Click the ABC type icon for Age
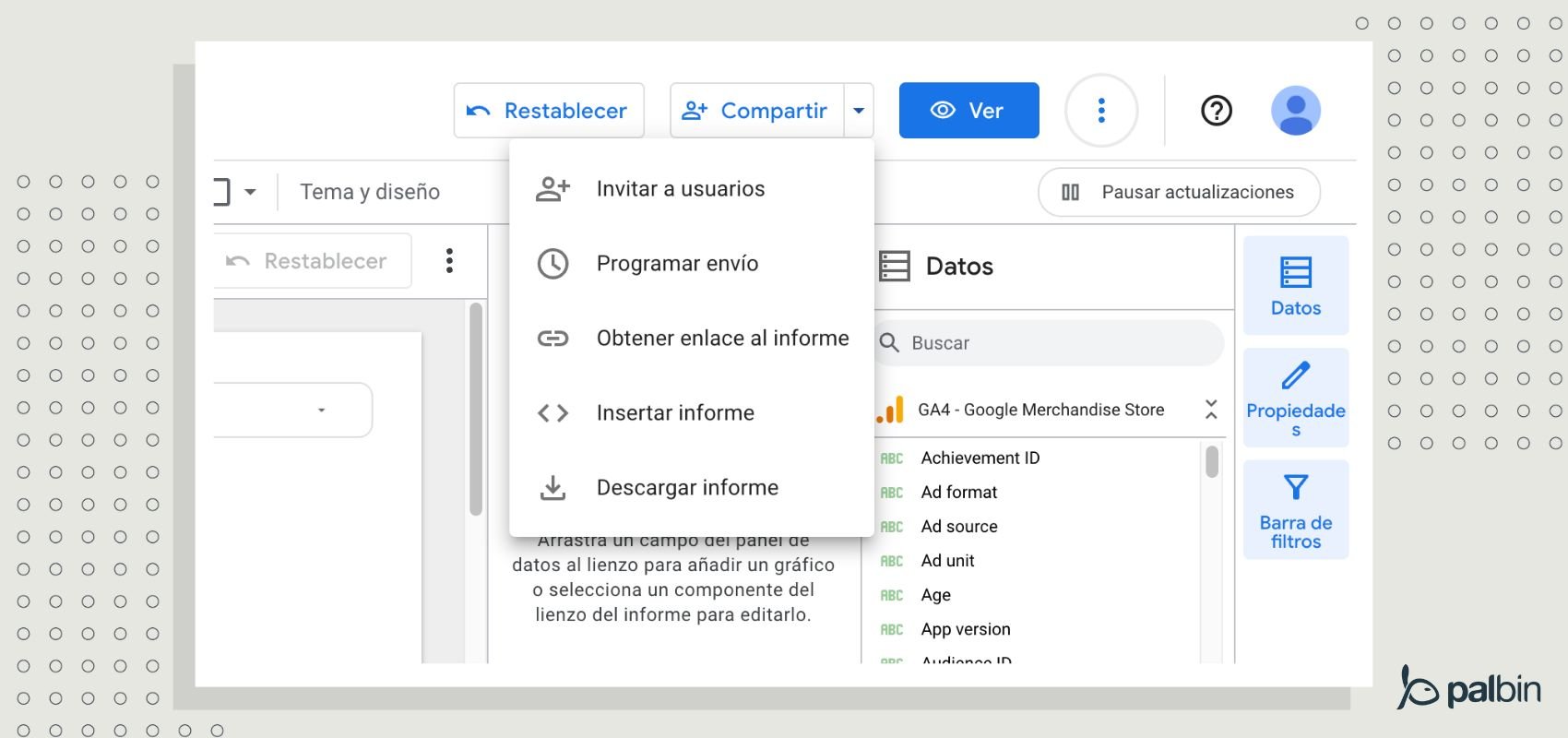 coord(891,595)
